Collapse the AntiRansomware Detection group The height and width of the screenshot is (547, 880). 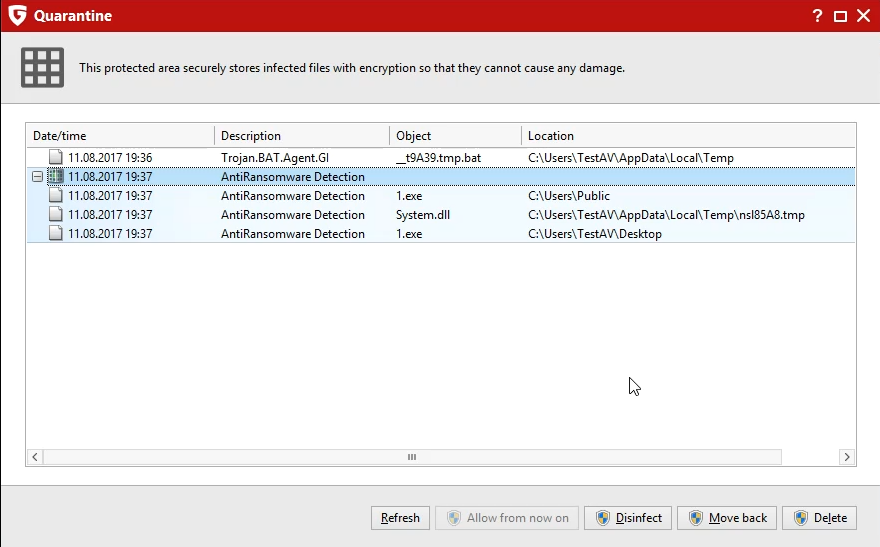38,177
